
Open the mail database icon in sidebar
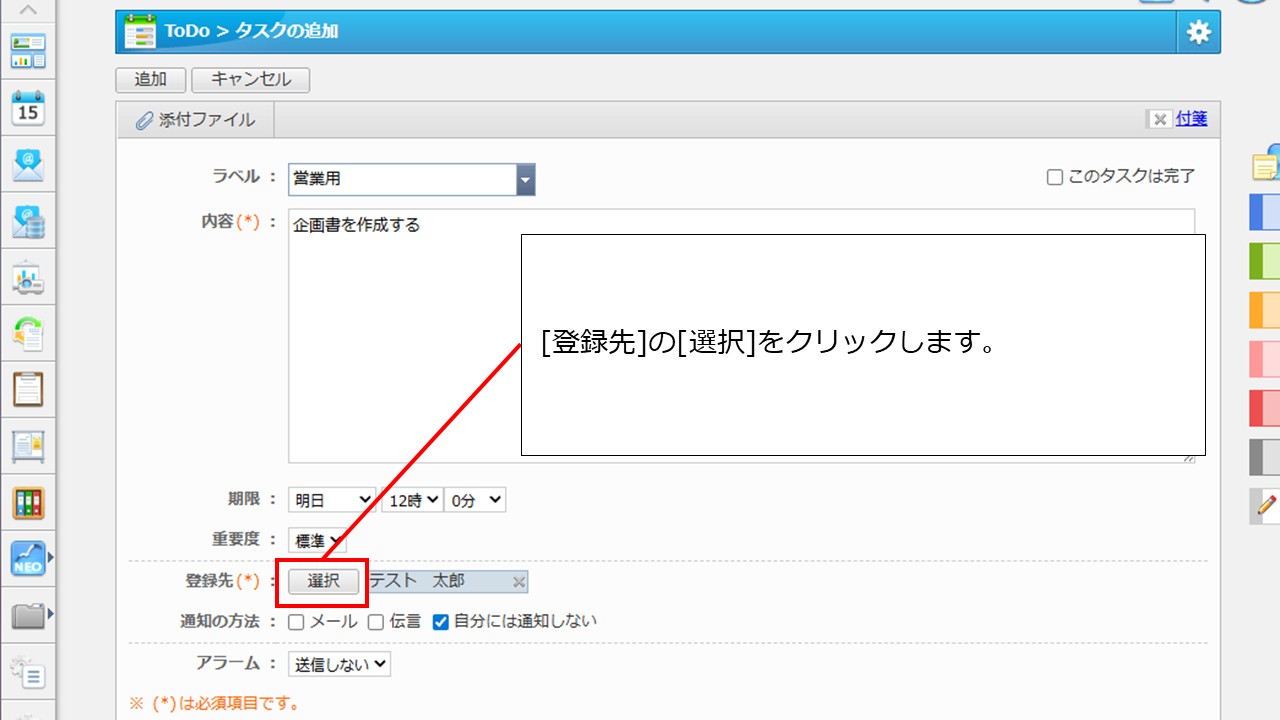[x=28, y=221]
